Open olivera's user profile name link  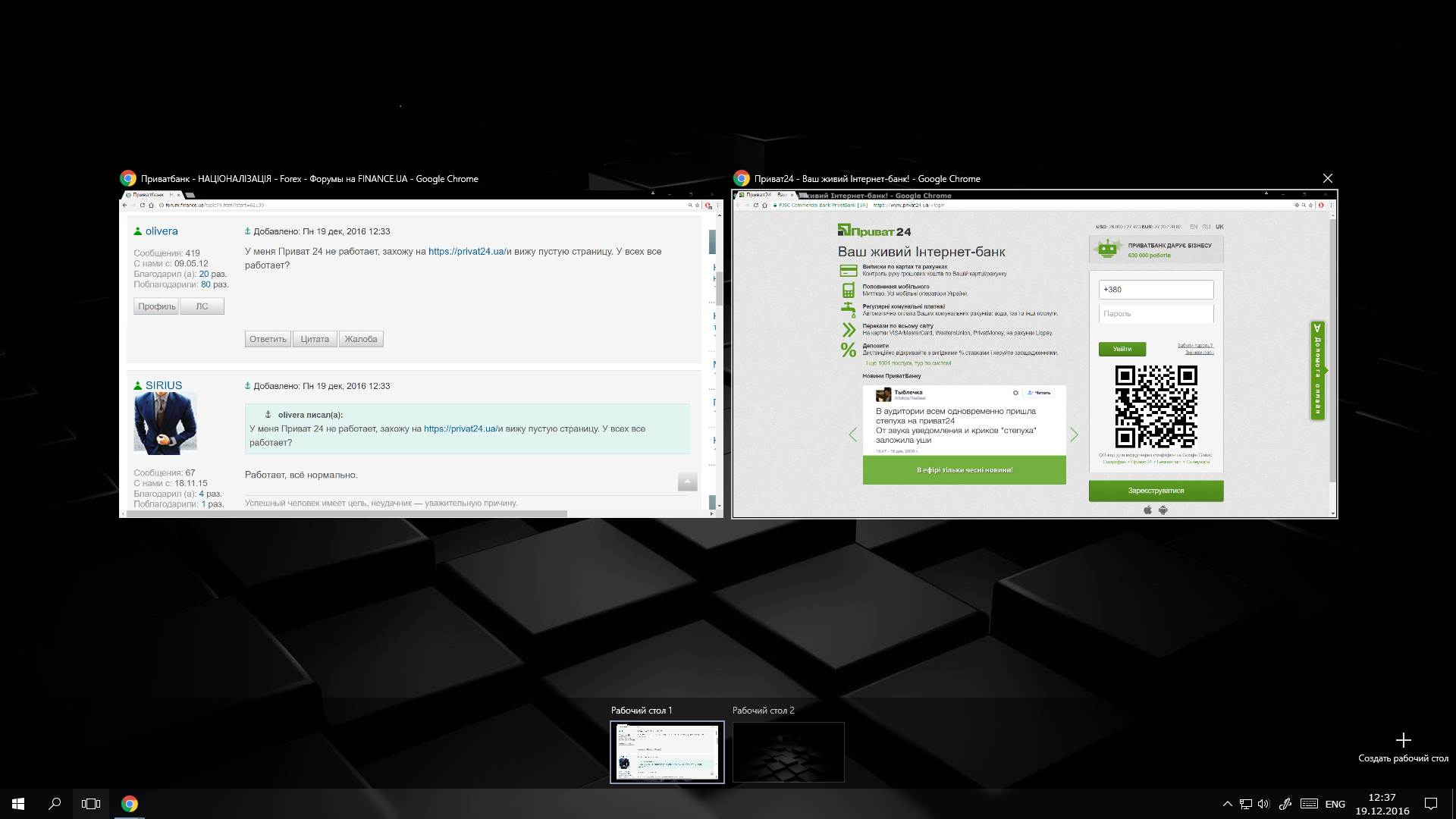(162, 231)
